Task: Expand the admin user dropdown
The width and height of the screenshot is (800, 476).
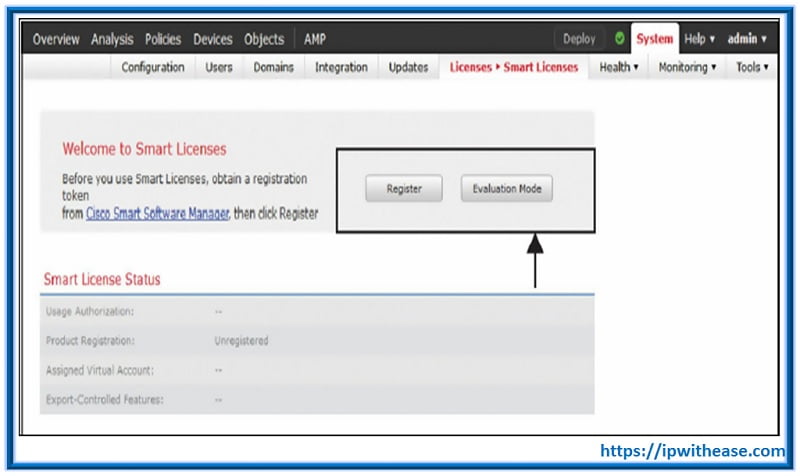Action: coord(747,39)
